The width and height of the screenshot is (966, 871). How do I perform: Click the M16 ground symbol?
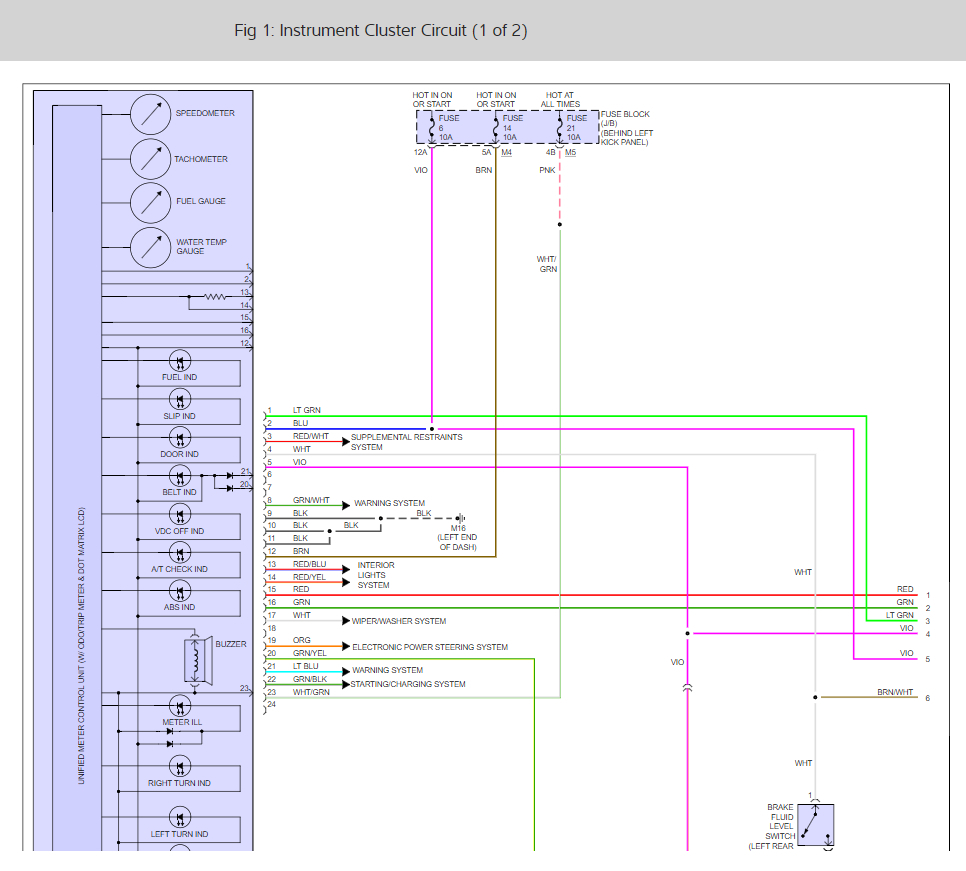(x=460, y=519)
